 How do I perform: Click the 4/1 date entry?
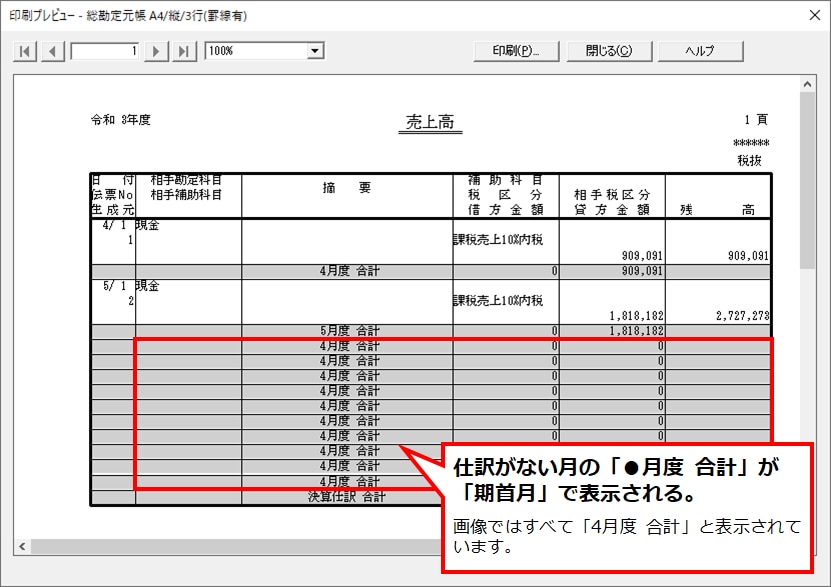click(114, 225)
